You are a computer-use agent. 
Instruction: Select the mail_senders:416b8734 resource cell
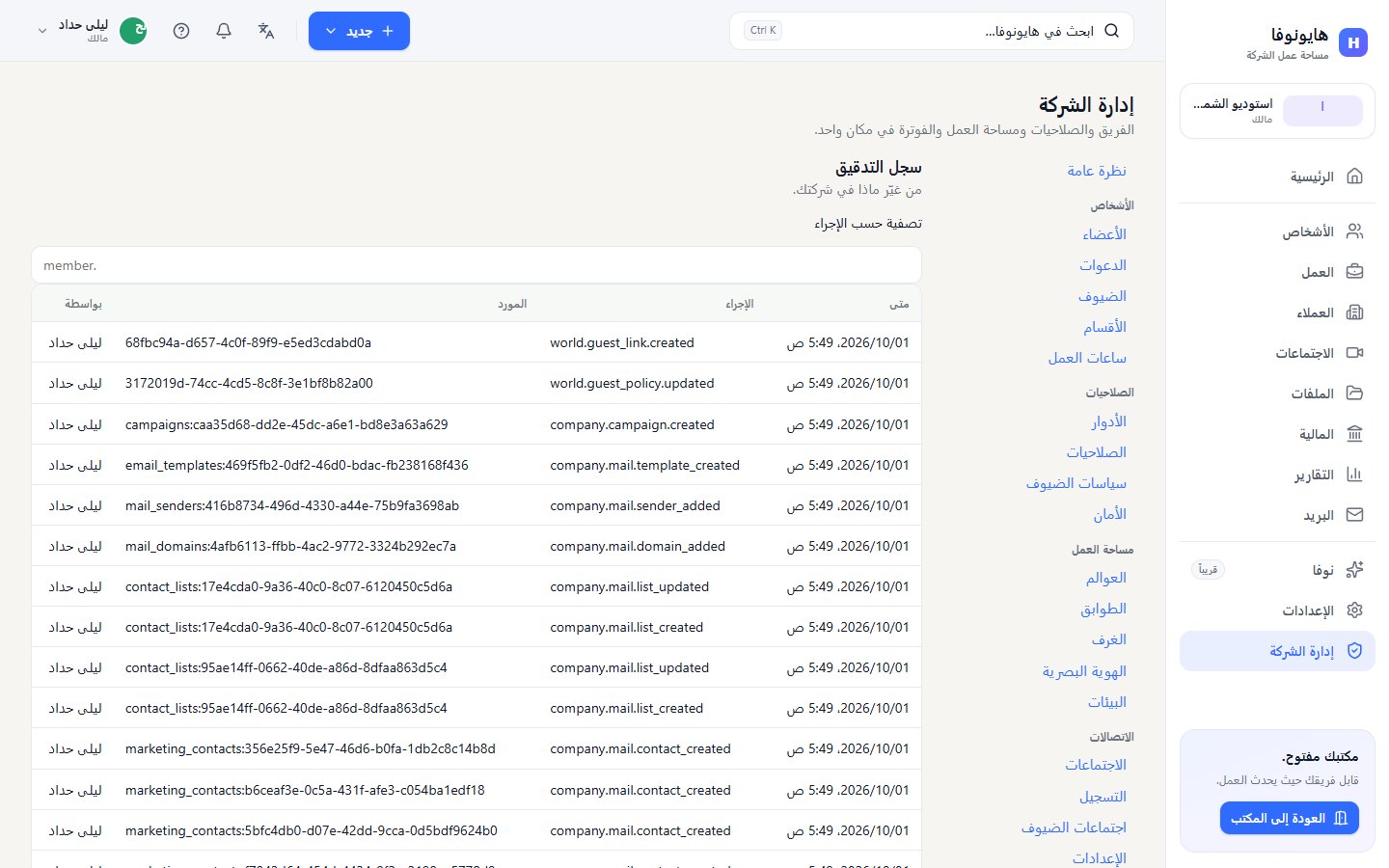292,505
